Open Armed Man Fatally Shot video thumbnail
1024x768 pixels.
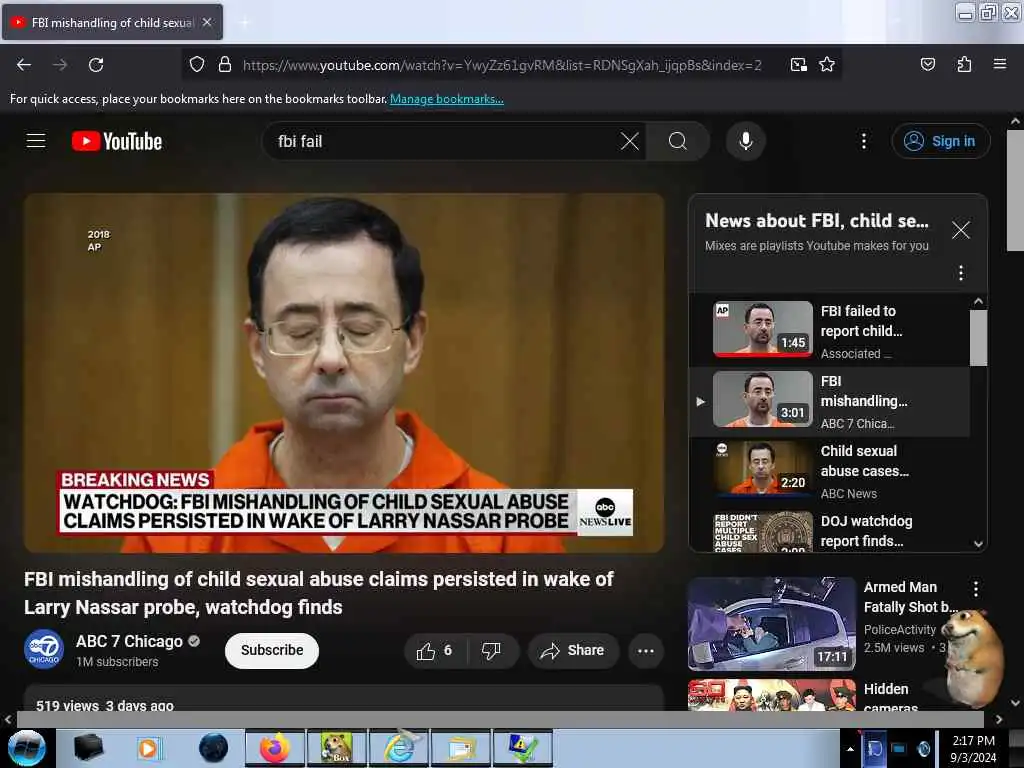pyautogui.click(x=771, y=624)
